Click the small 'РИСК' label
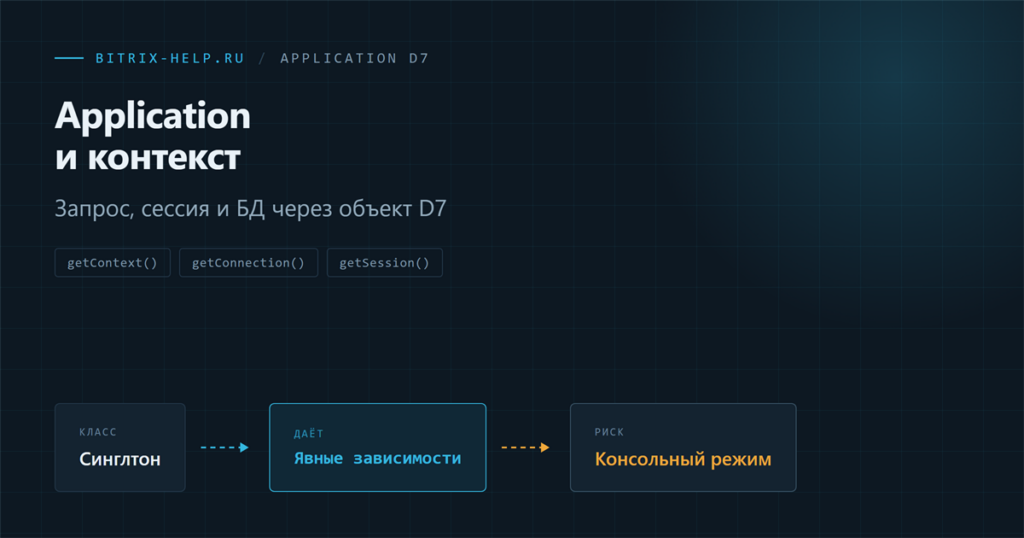The width and height of the screenshot is (1024, 538). (x=609, y=432)
